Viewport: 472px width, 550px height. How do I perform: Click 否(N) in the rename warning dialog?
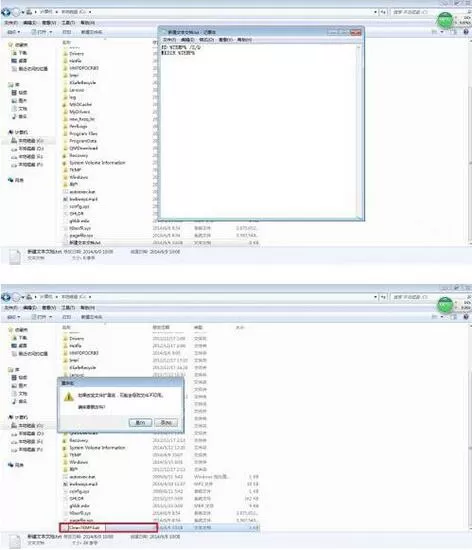pyautogui.click(x=166, y=422)
